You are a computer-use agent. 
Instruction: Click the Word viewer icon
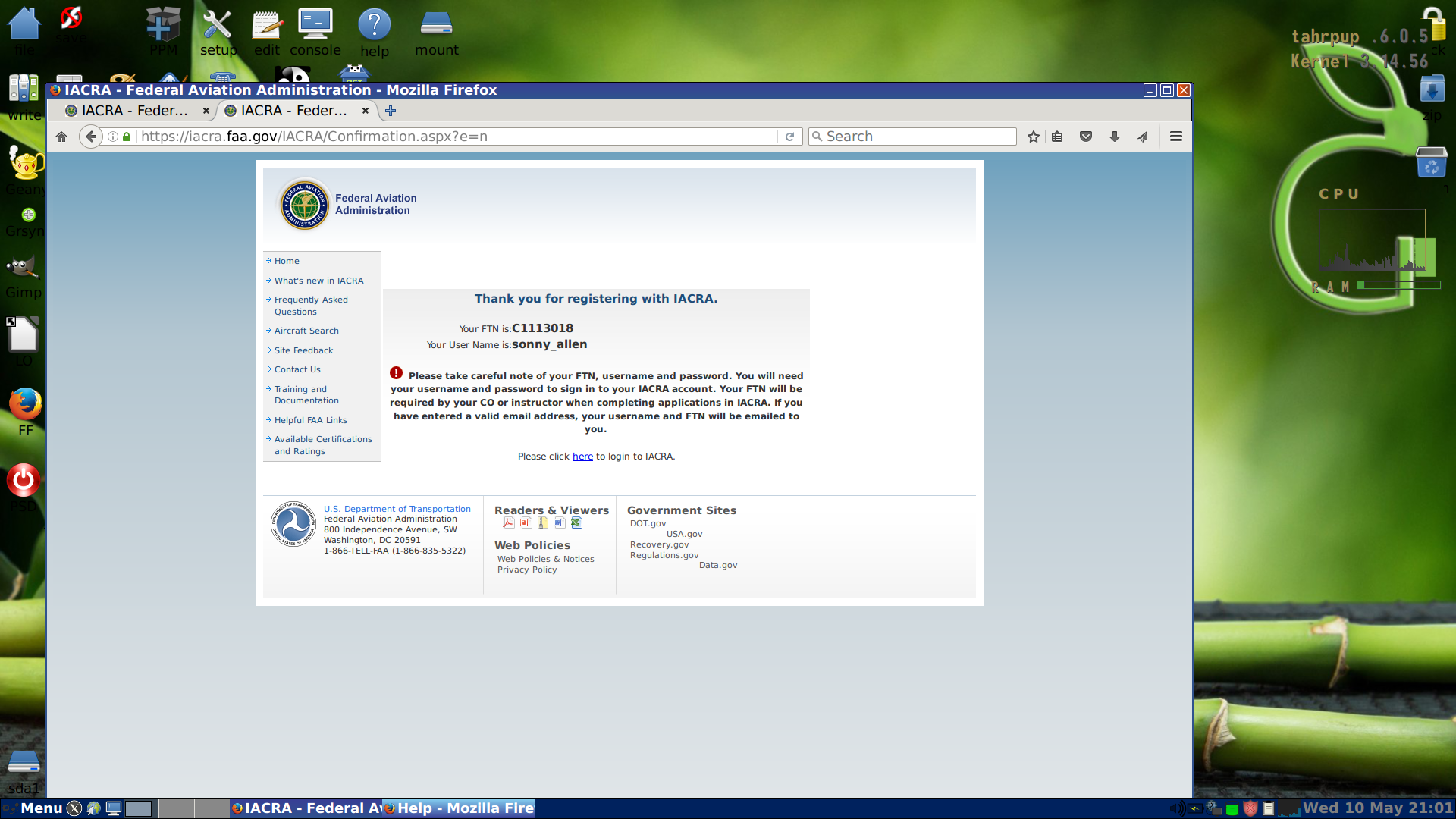coord(560,522)
